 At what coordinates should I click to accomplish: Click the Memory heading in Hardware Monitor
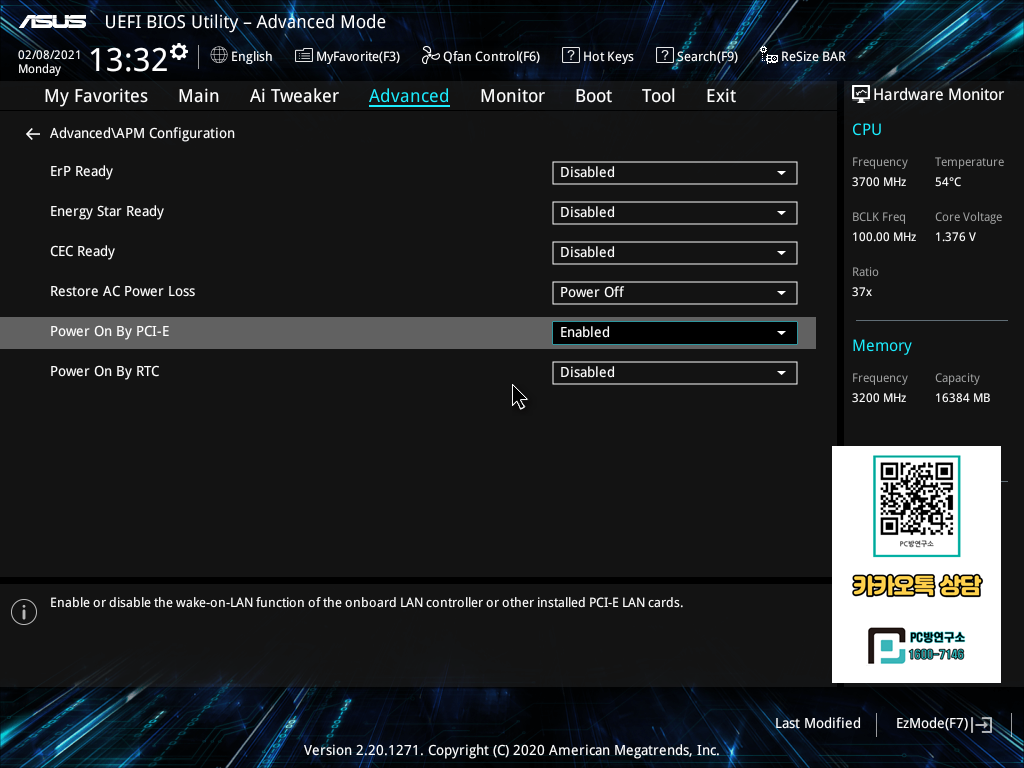882,345
